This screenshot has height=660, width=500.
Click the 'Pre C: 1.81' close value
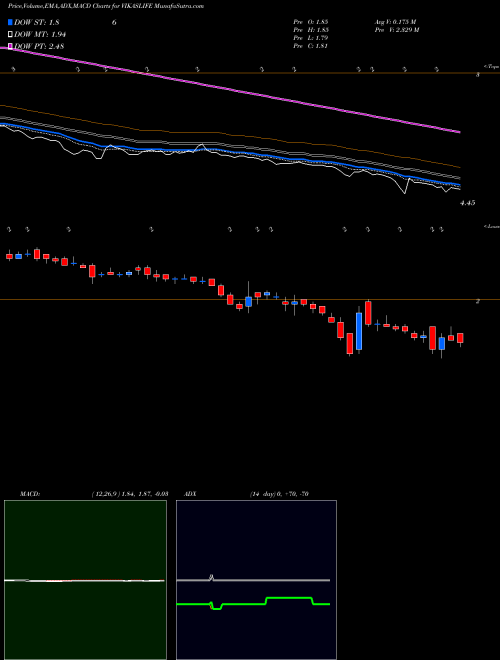[x=311, y=46]
